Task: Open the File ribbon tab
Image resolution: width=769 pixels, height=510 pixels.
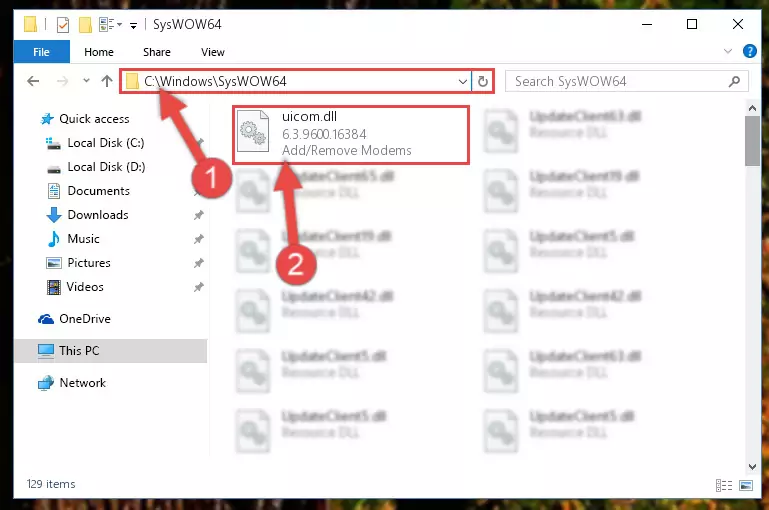Action: click(42, 52)
